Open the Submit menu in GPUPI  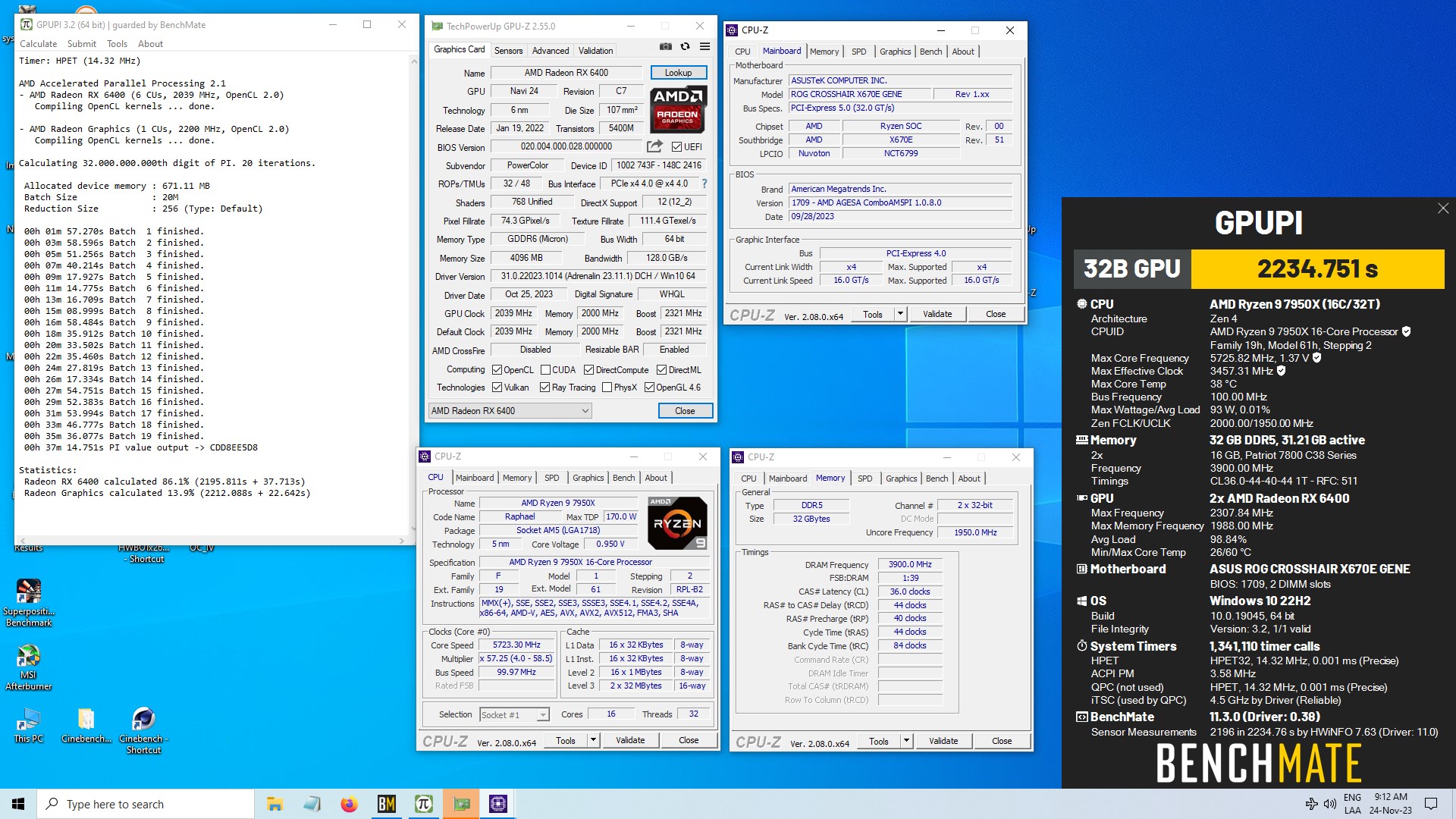click(82, 44)
